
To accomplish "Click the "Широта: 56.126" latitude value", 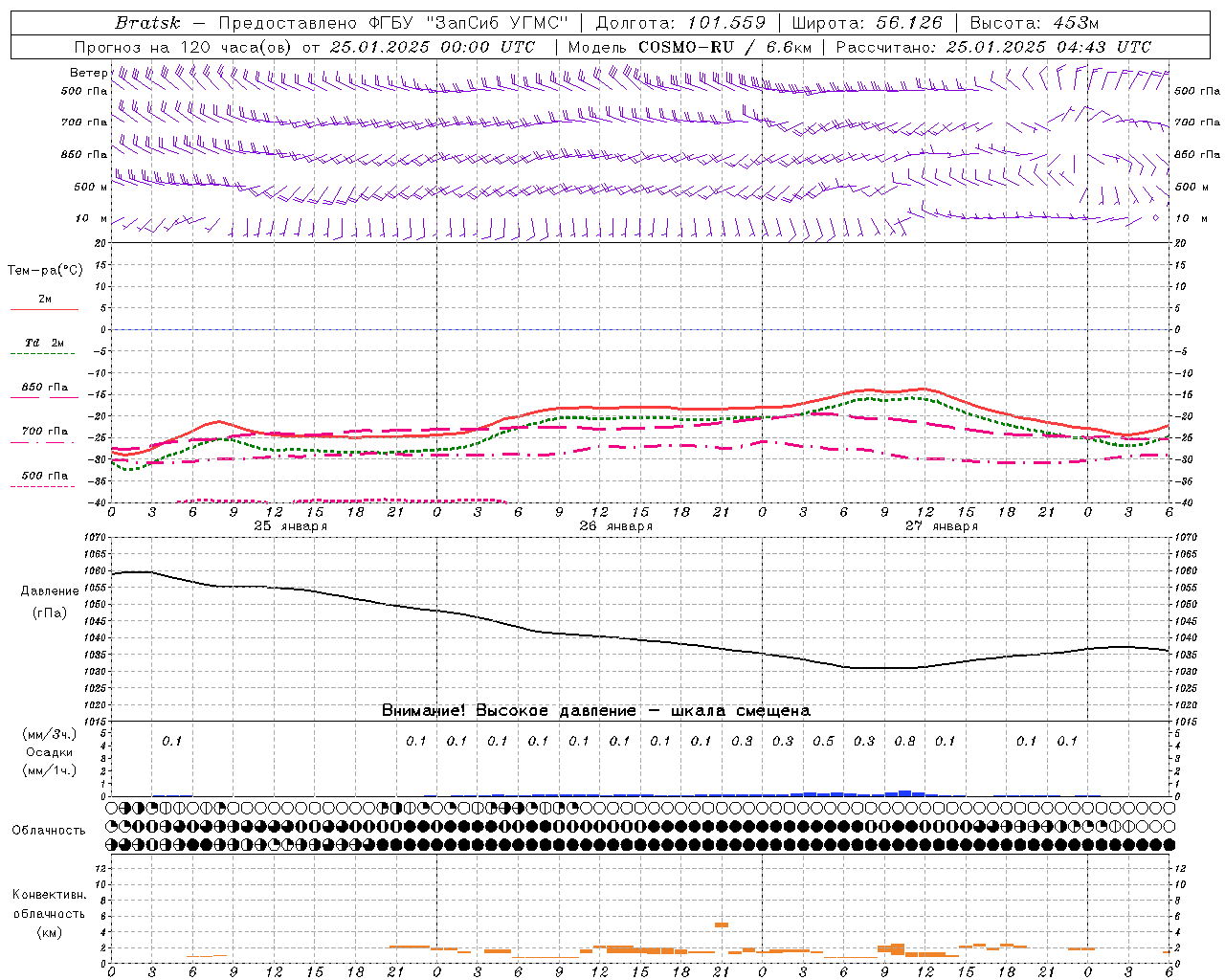I will click(867, 23).
